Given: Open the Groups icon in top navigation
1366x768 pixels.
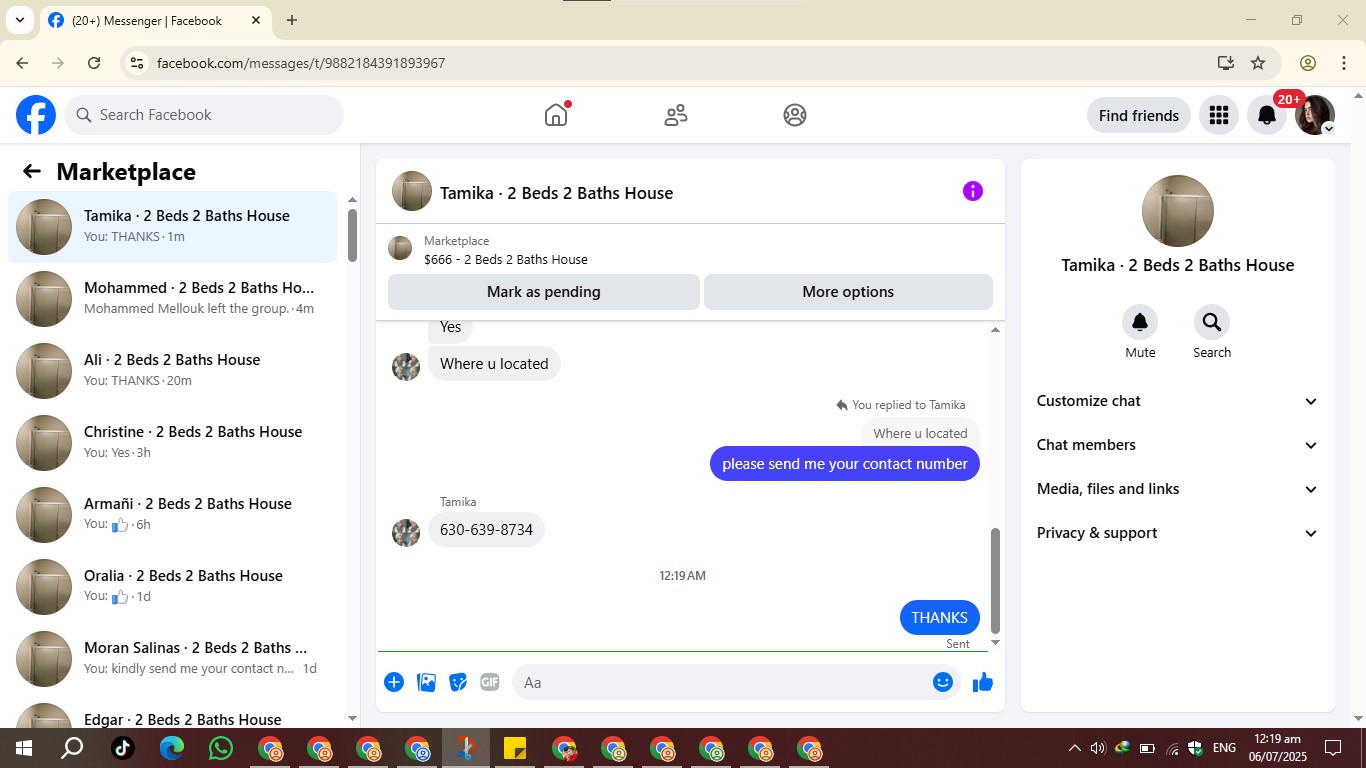Looking at the screenshot, I should (795, 115).
